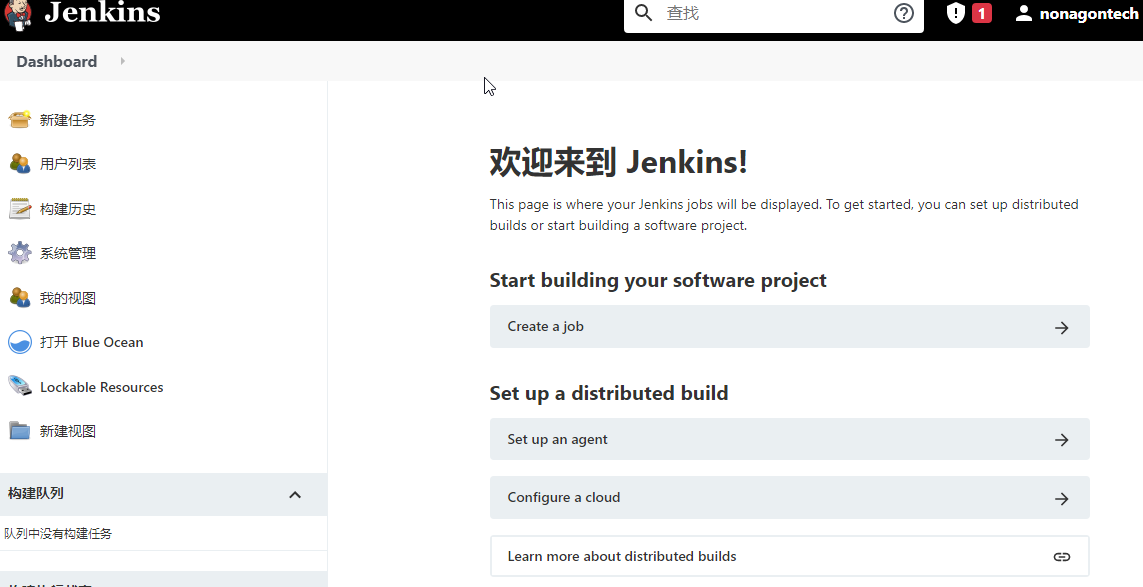
Task: Open 我的视图 in the sidebar
Action: coord(67,298)
